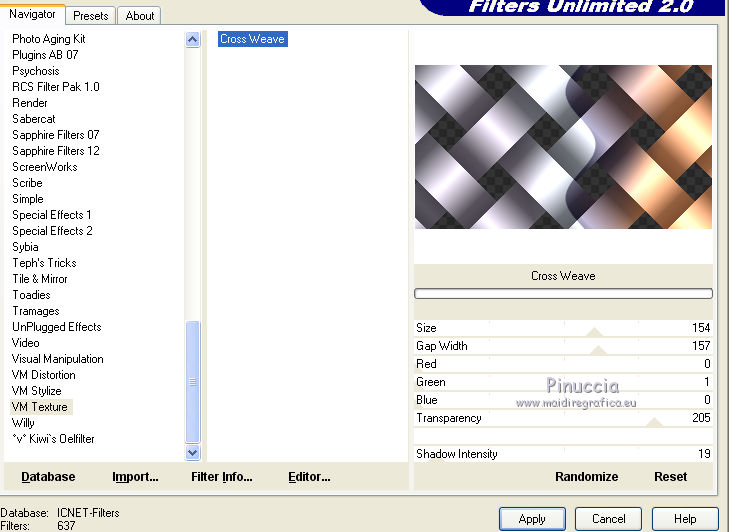729x532 pixels.
Task: Select Willy category
Action: pyautogui.click(x=23, y=423)
